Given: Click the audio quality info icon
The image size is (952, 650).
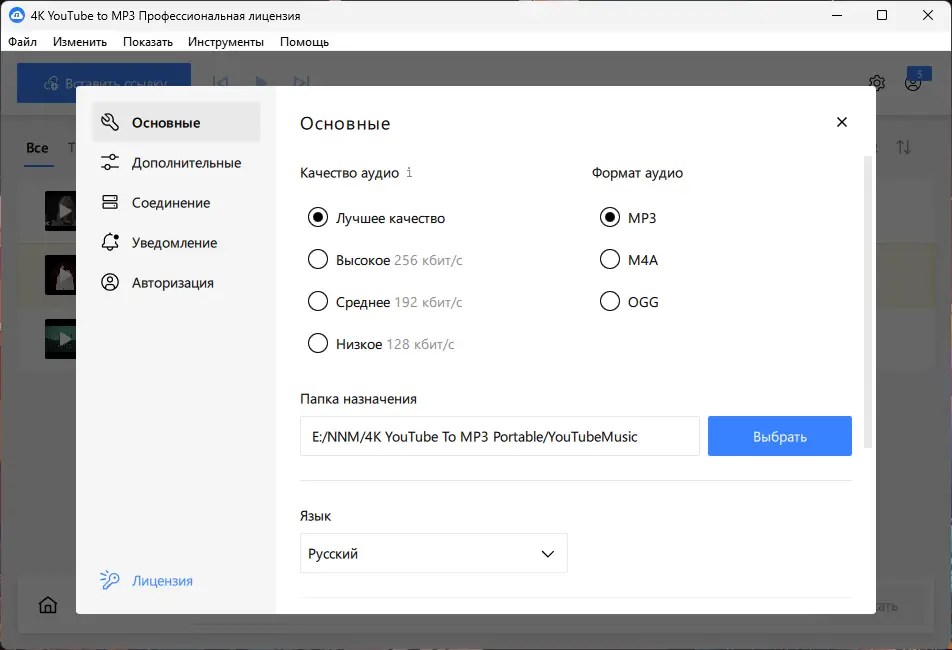Looking at the screenshot, I should point(409,172).
